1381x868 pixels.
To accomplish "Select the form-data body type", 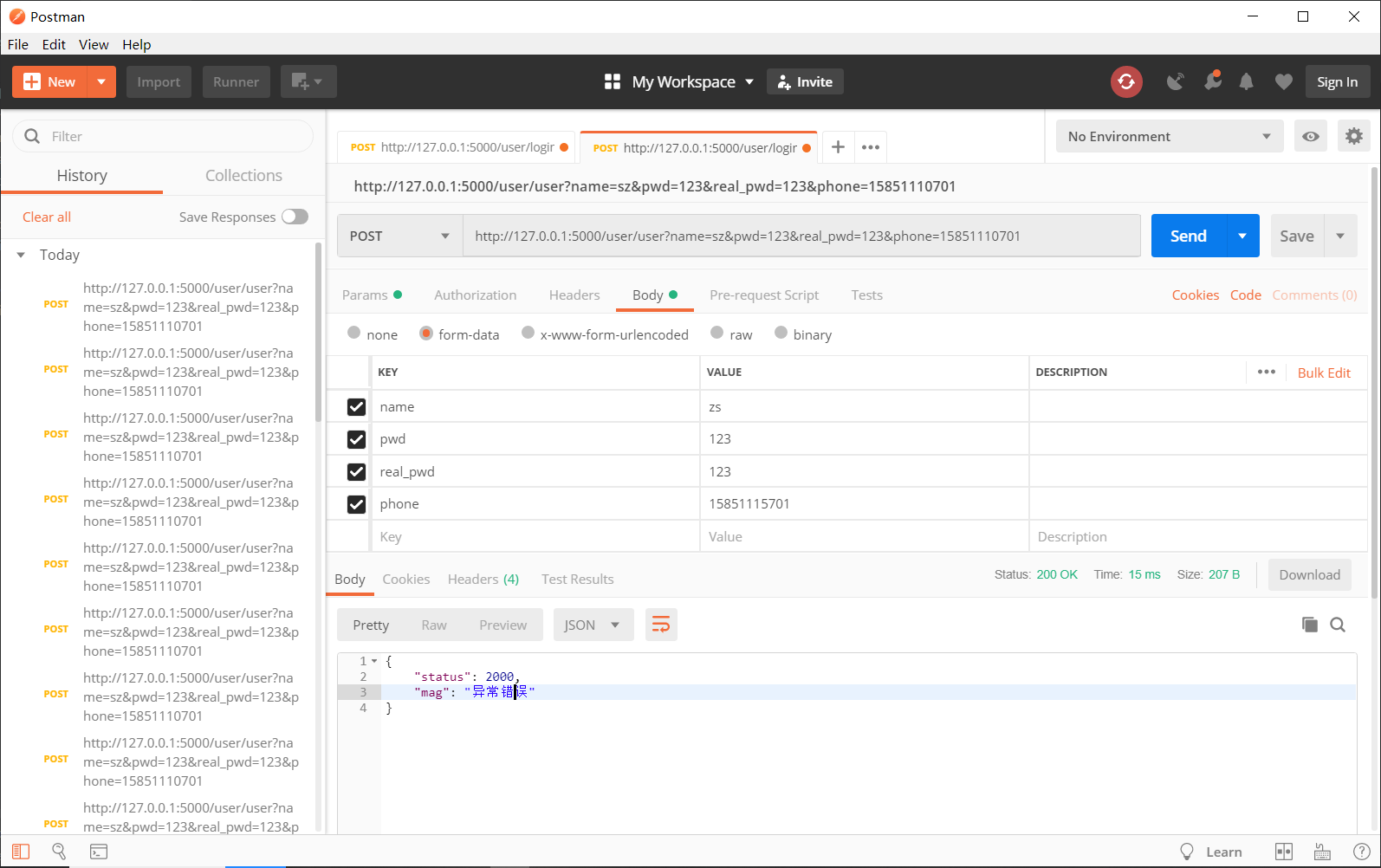I will point(426,333).
